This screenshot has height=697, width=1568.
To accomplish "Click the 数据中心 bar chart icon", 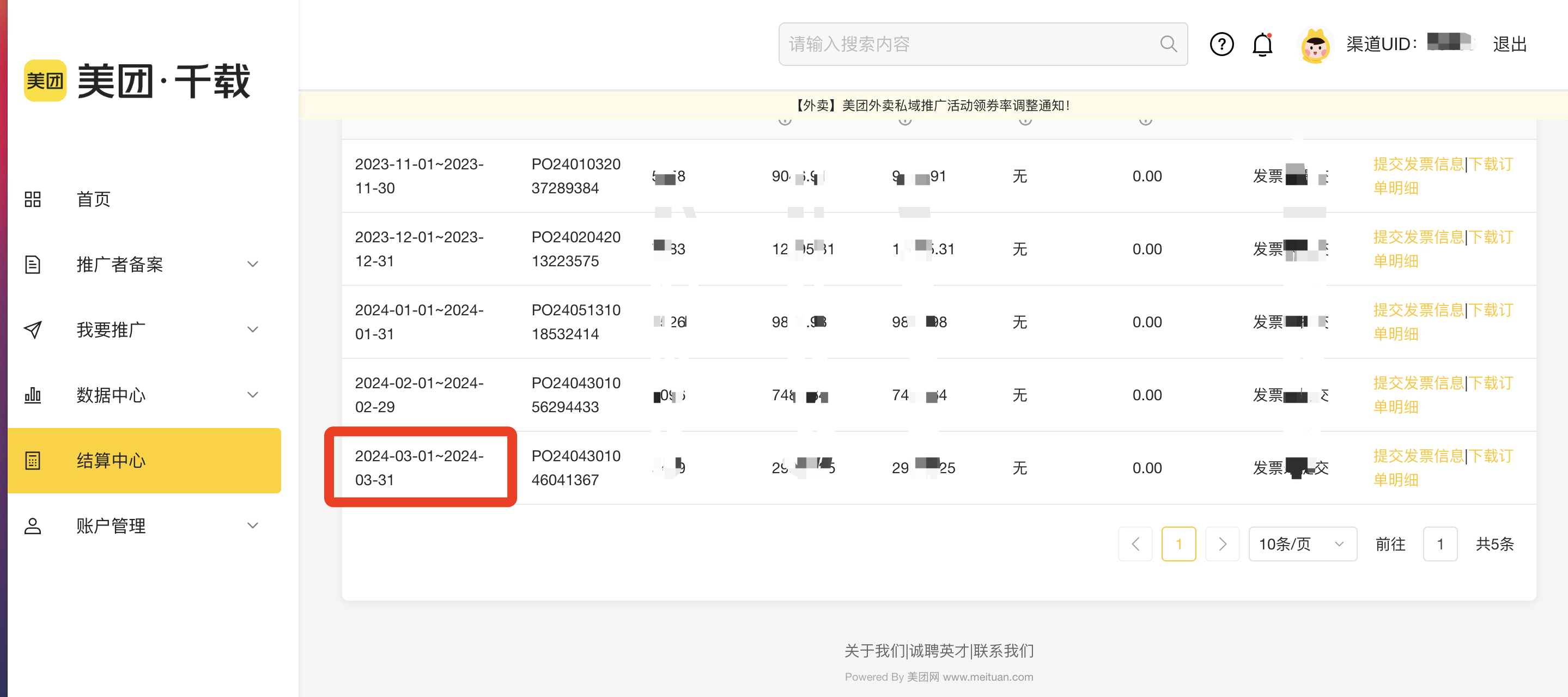I will pos(33,395).
